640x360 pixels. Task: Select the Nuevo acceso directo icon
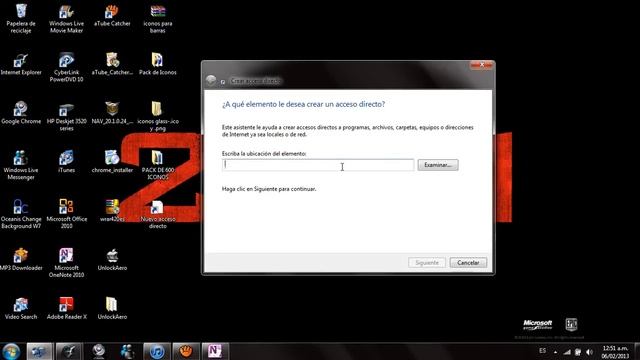pyautogui.click(x=158, y=214)
